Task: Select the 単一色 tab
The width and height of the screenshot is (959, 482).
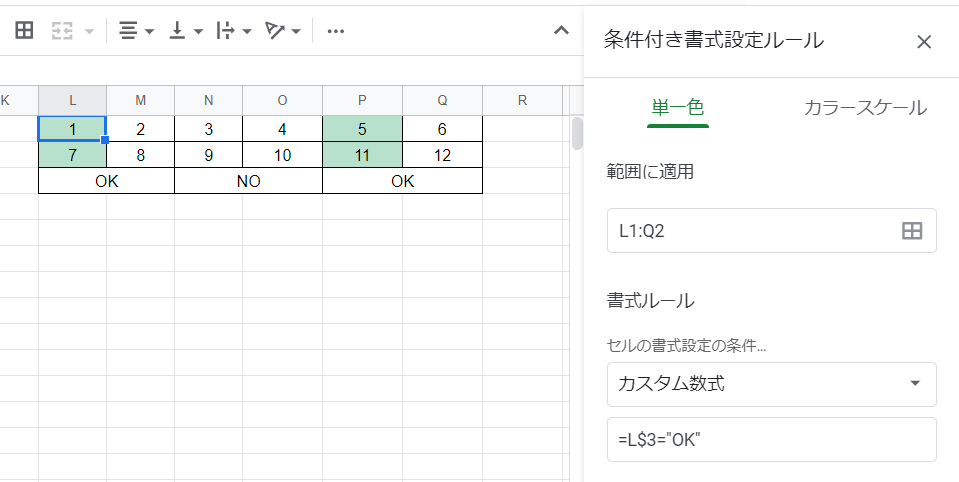Action: point(678,108)
